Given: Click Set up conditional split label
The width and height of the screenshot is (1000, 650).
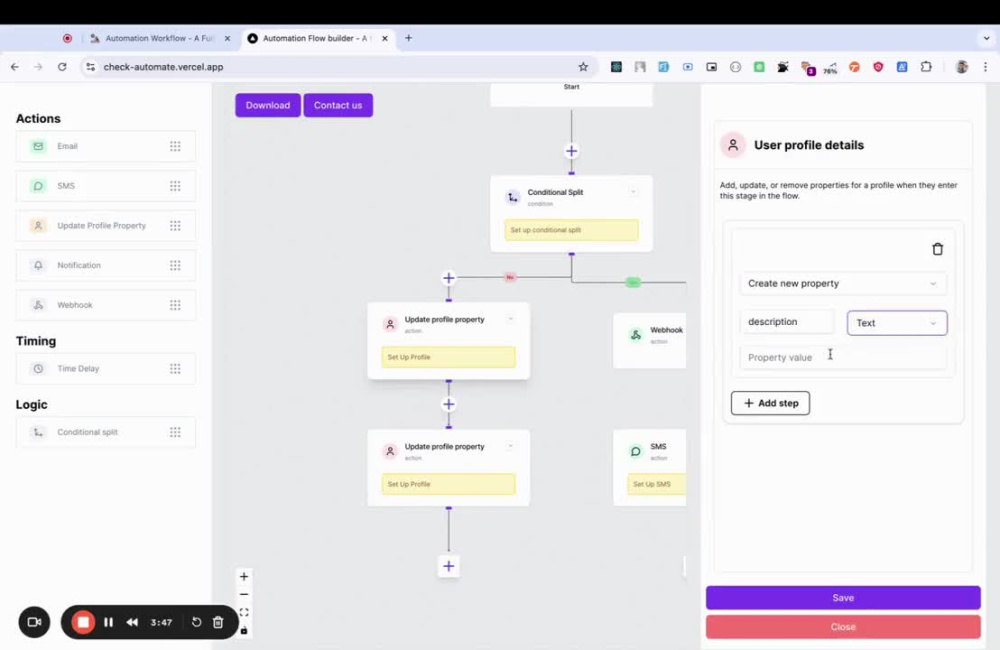Looking at the screenshot, I should click(571, 230).
